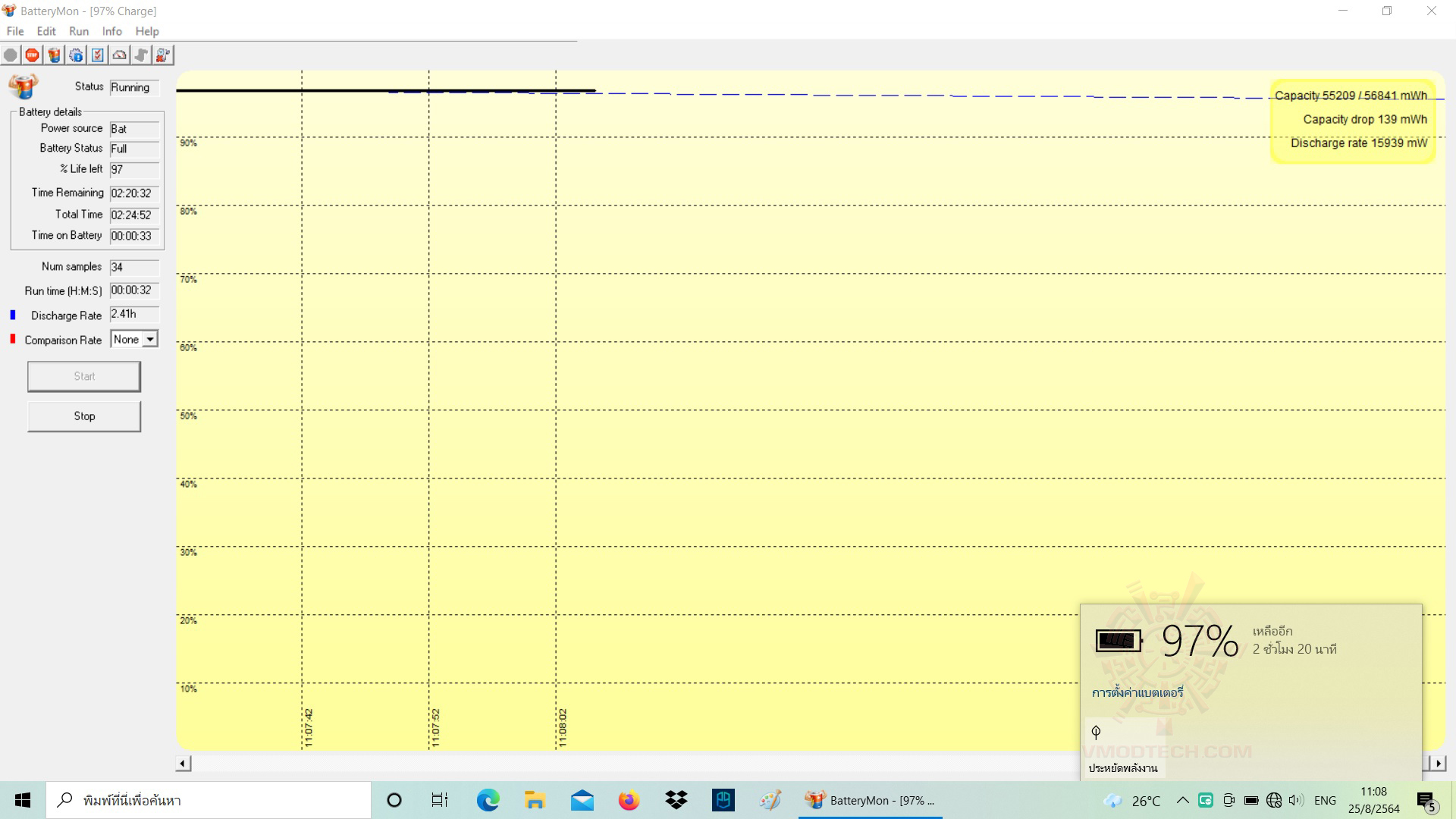Click the grayed-out start octagon icon
This screenshot has width=1456, height=819.
pyautogui.click(x=11, y=55)
